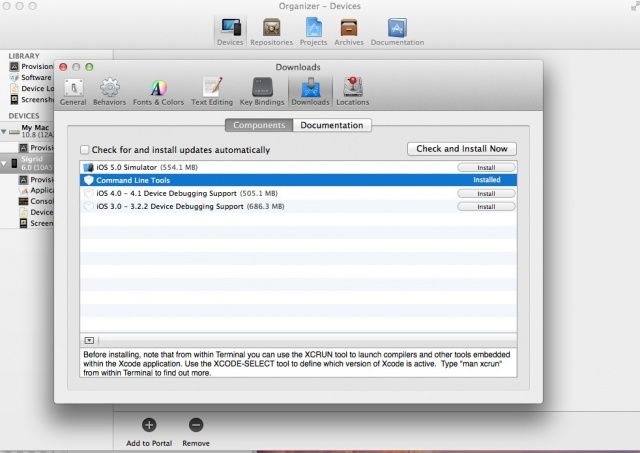Select Provisioning Profiles under My Mac

pos(36,148)
